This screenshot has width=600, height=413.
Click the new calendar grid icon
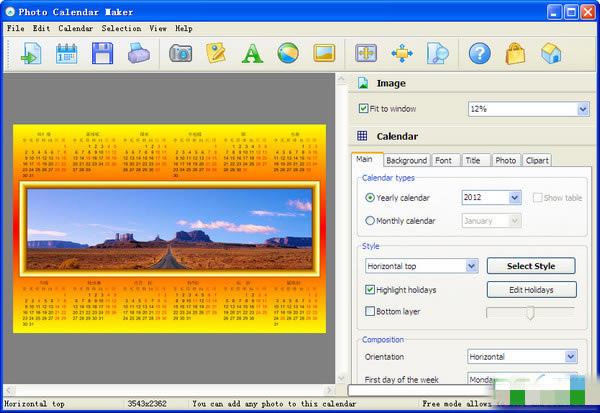point(66,54)
